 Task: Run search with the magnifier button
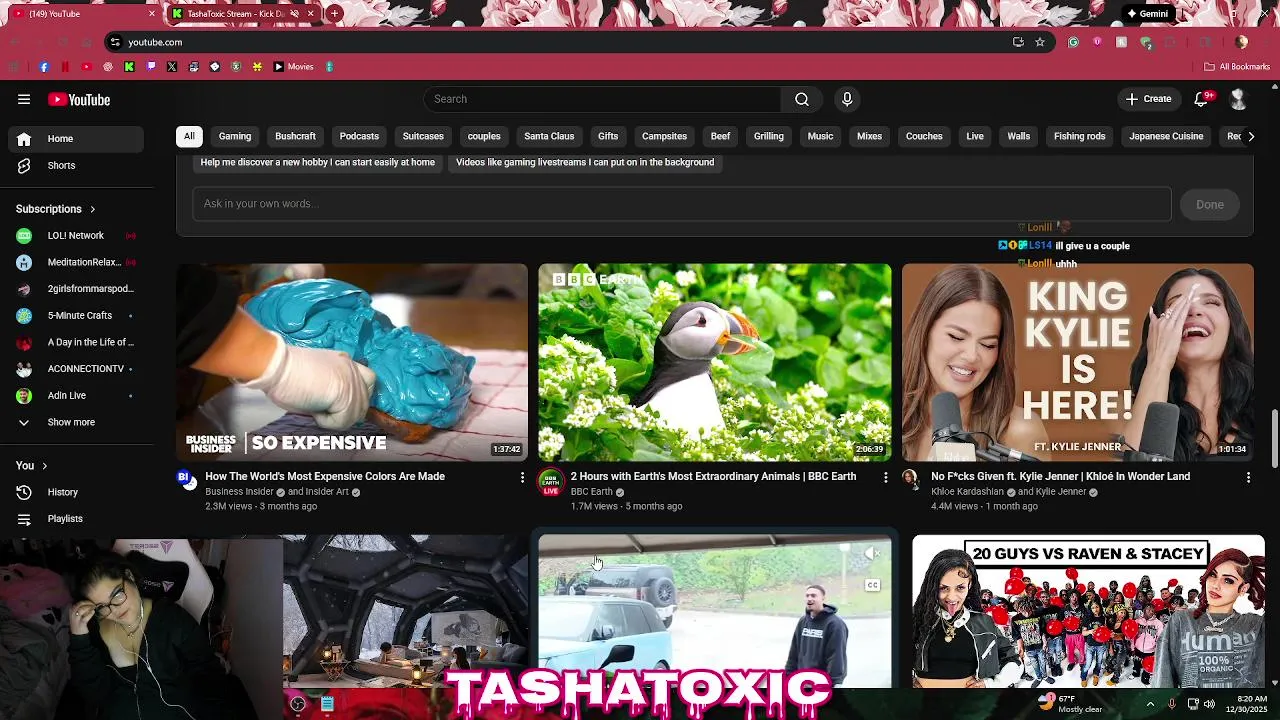click(x=802, y=99)
